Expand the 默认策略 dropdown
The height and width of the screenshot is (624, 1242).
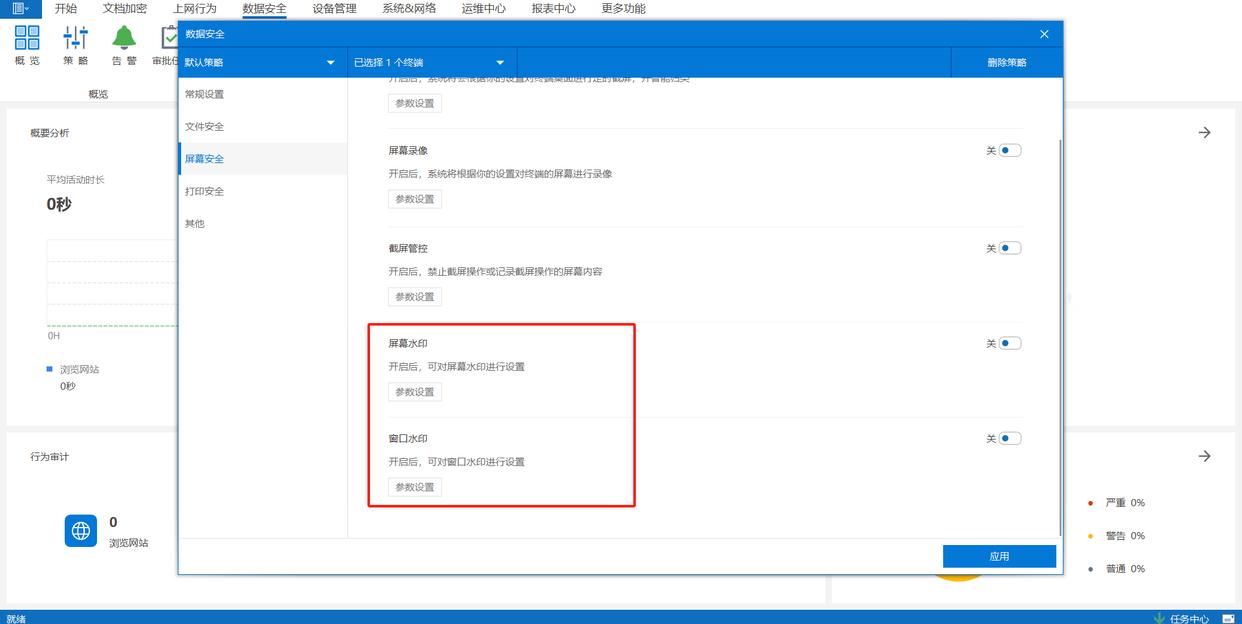[x=262, y=62]
